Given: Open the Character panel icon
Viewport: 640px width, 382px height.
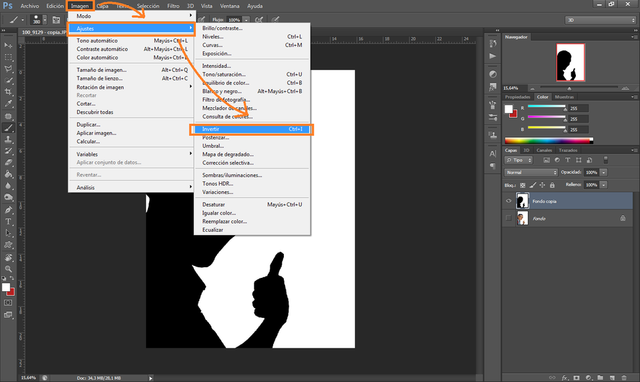Looking at the screenshot, I should coord(493,154).
